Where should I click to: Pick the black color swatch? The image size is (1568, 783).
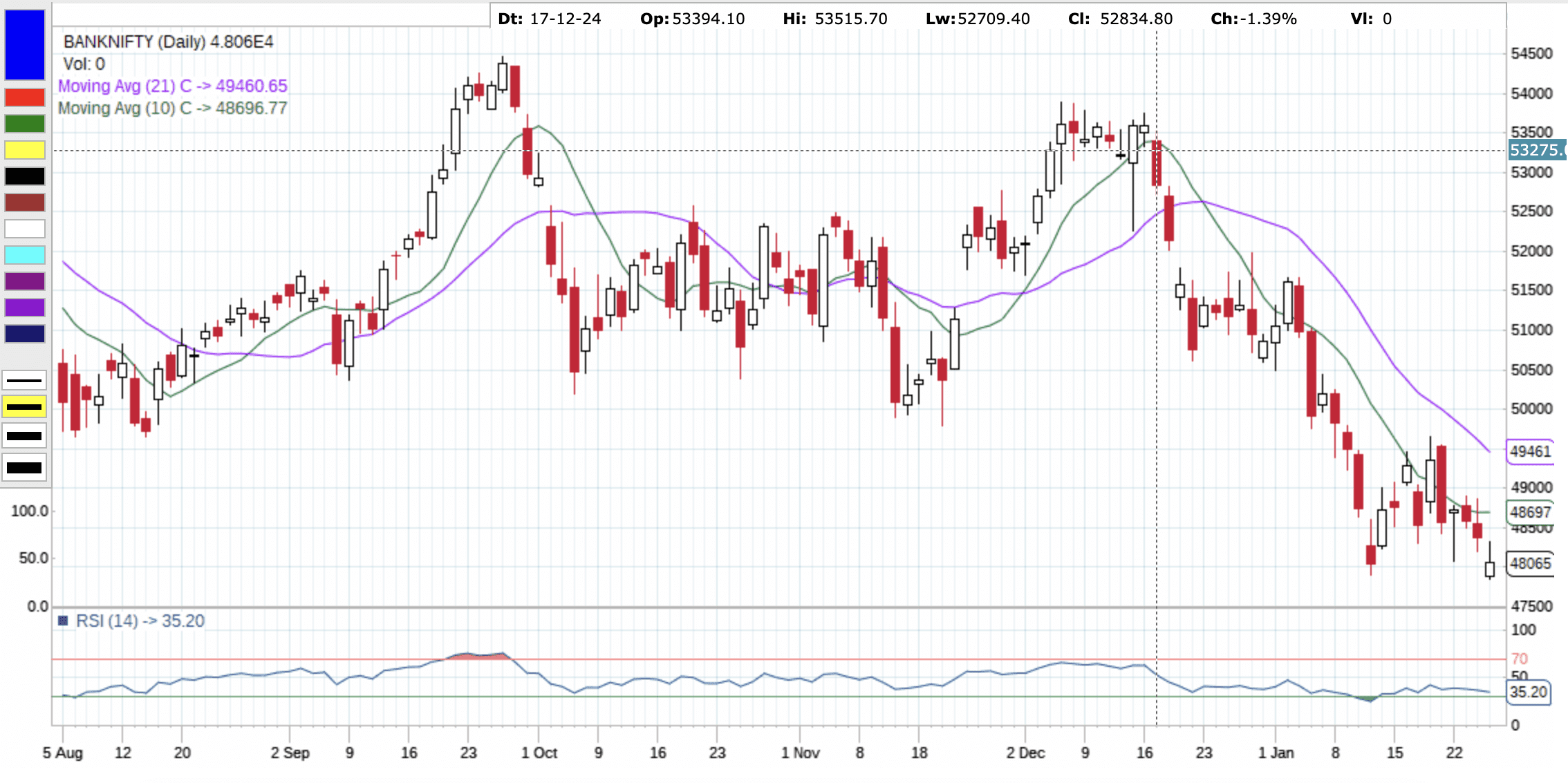pyautogui.click(x=25, y=176)
